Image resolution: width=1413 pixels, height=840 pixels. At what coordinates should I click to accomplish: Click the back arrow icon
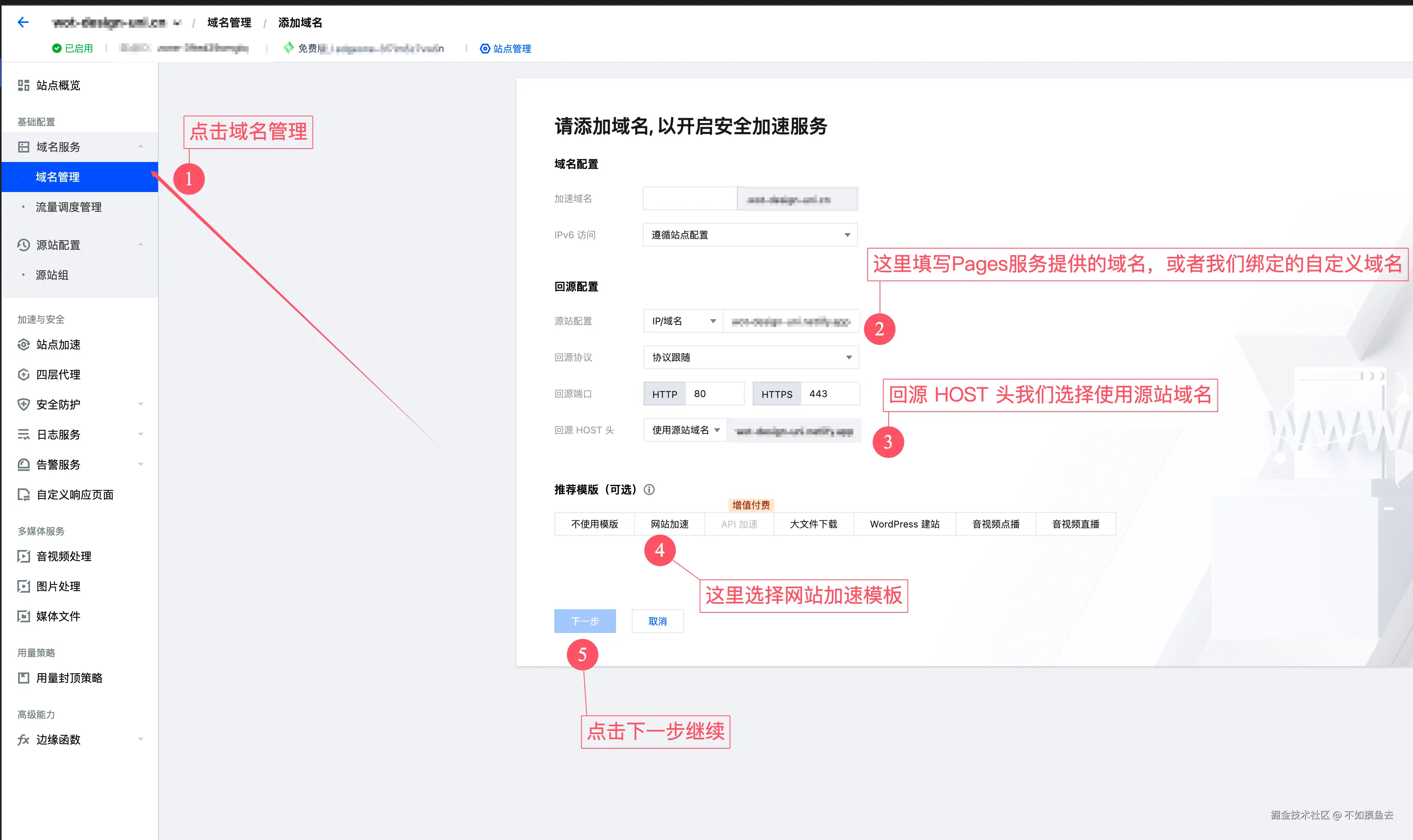23,22
